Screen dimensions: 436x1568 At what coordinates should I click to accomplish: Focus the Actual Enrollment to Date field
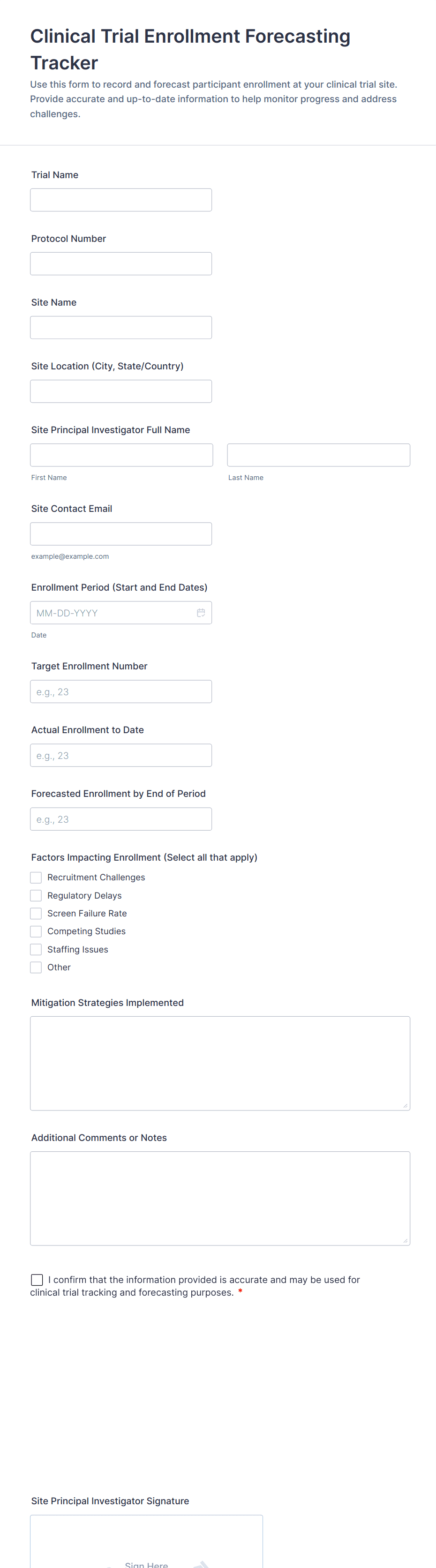(x=120, y=755)
